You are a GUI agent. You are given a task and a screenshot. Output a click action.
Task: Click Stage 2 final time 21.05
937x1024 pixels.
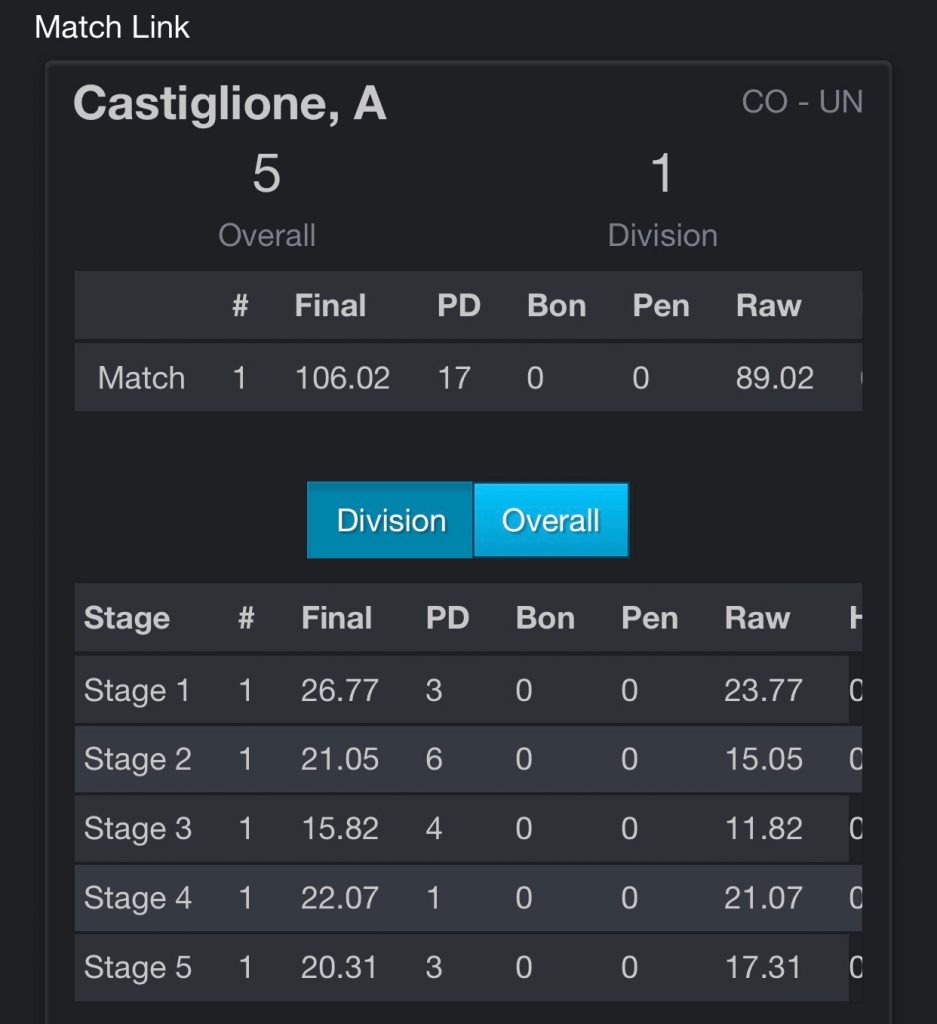coord(340,760)
